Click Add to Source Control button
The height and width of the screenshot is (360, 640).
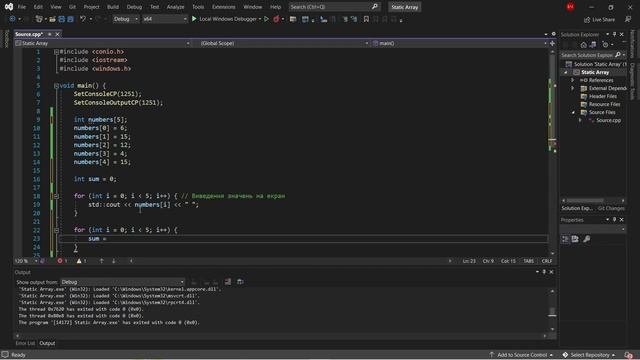(x=521, y=355)
